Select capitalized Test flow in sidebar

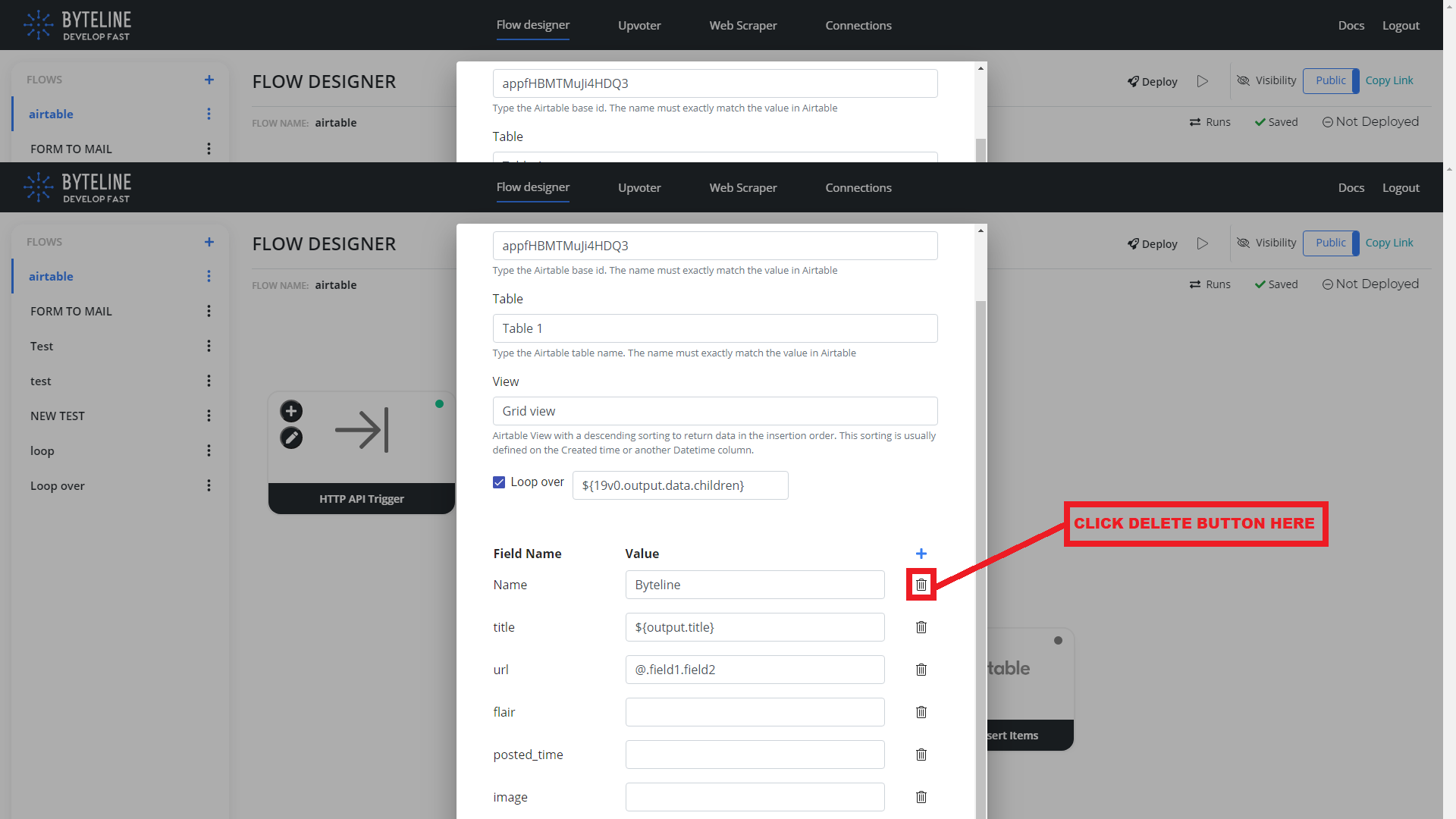(x=42, y=346)
